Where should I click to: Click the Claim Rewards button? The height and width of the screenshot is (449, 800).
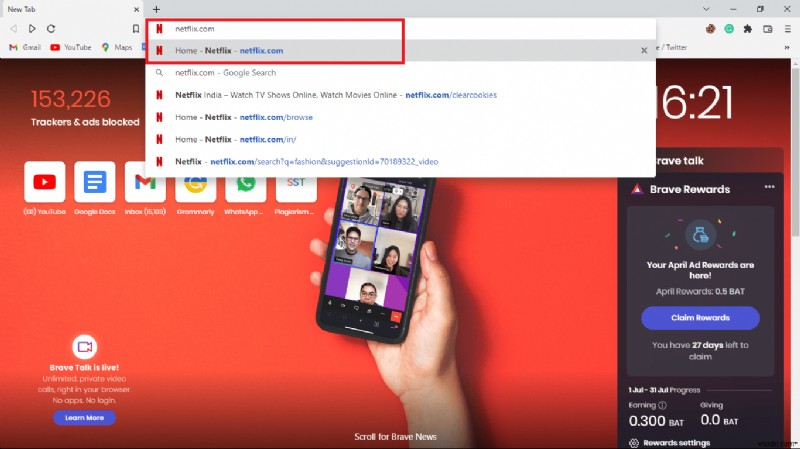pyautogui.click(x=700, y=317)
